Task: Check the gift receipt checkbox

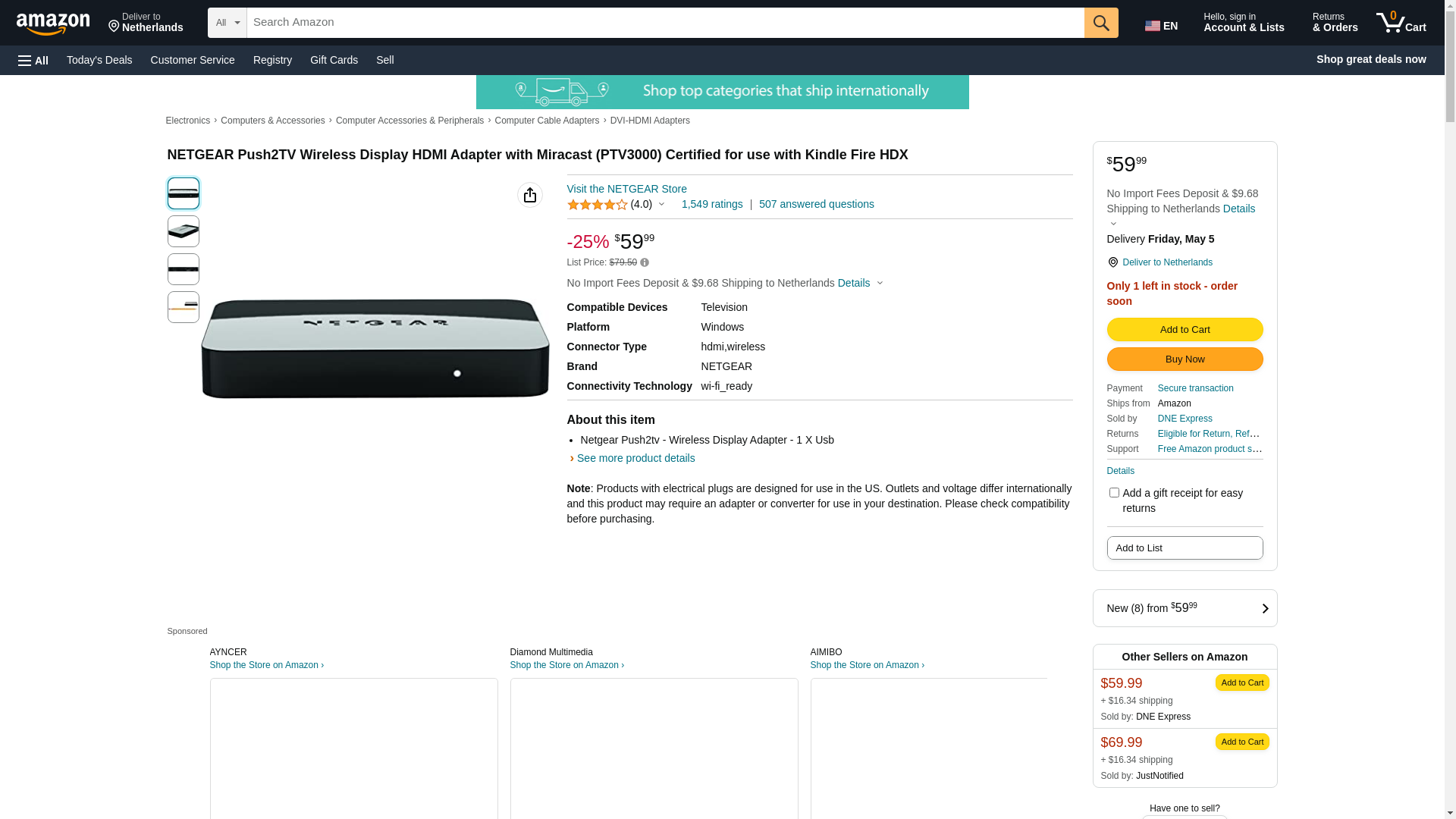Action: click(1113, 493)
